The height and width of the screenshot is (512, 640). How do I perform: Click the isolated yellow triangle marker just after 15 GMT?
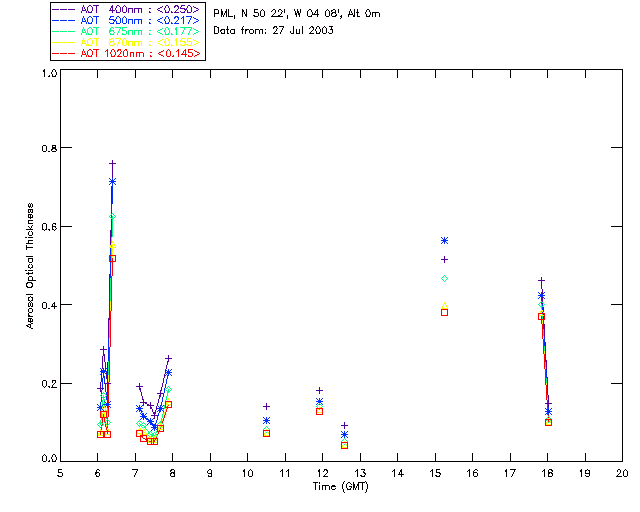(x=444, y=305)
